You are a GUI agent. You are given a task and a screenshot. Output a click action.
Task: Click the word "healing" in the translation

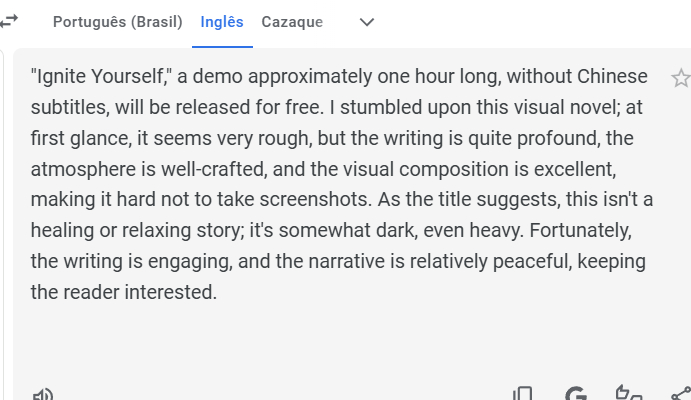point(62,230)
